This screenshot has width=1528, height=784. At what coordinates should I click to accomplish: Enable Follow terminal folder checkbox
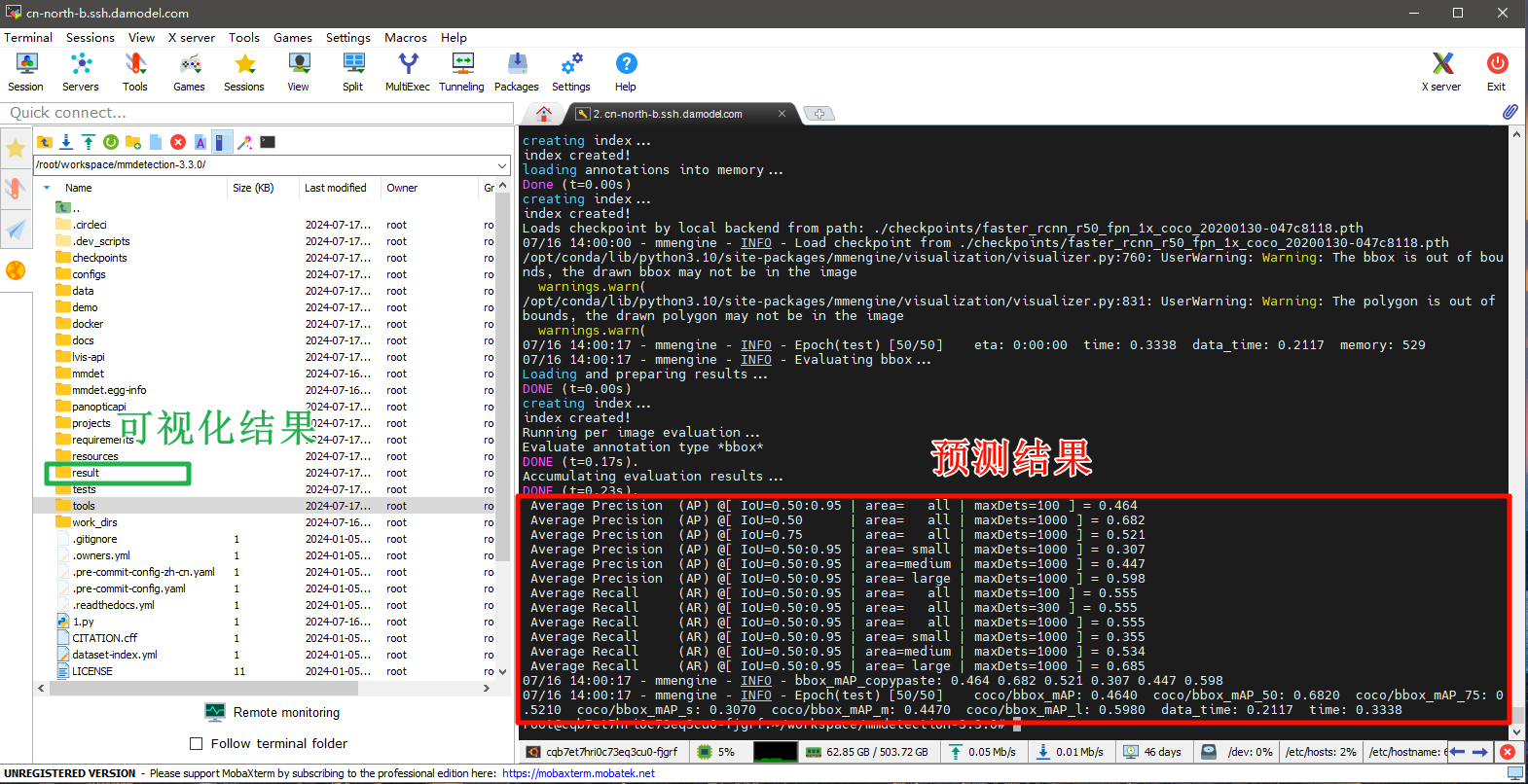(x=197, y=743)
